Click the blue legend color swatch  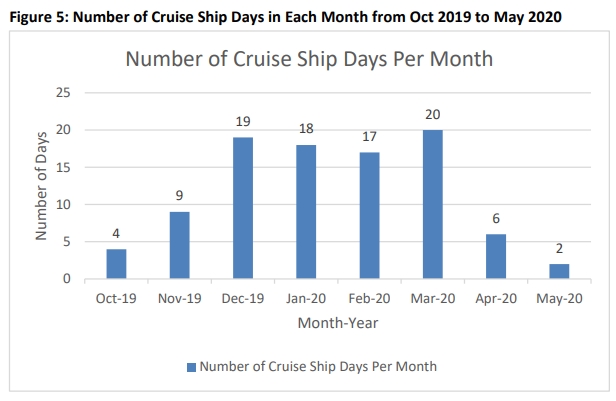(x=191, y=367)
